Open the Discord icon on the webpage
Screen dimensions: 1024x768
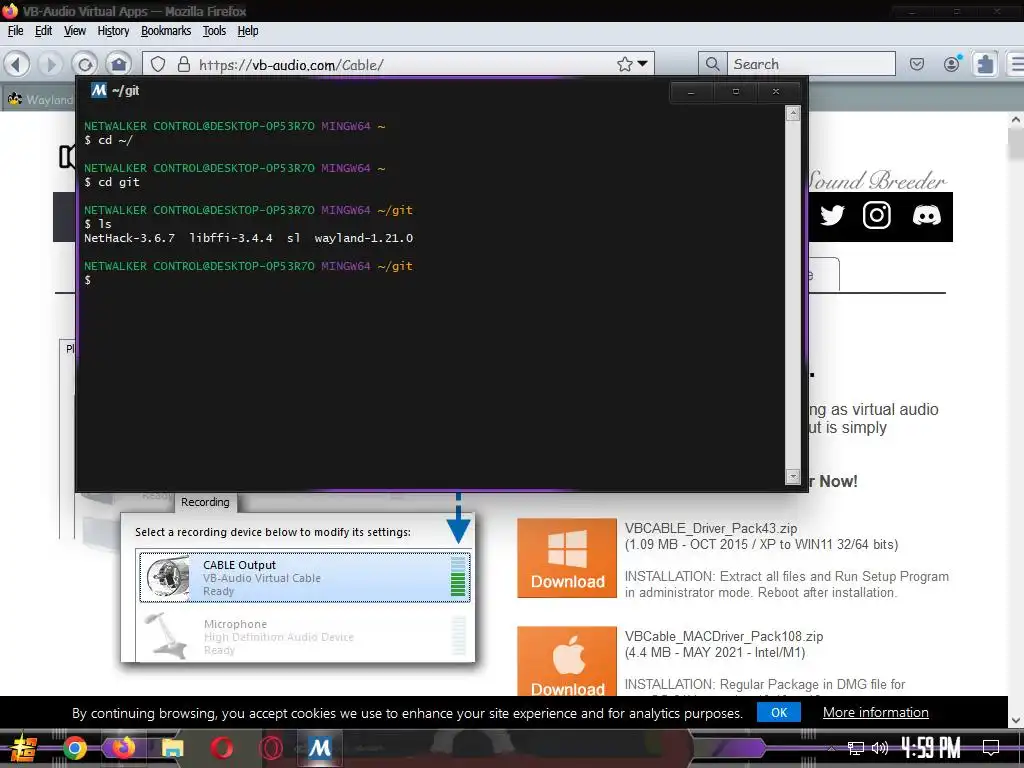pos(926,215)
